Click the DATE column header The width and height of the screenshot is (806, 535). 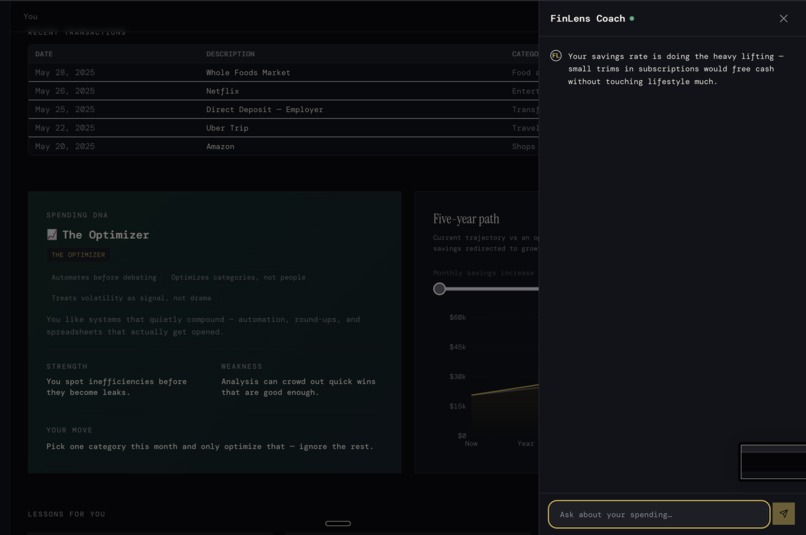[44, 54]
